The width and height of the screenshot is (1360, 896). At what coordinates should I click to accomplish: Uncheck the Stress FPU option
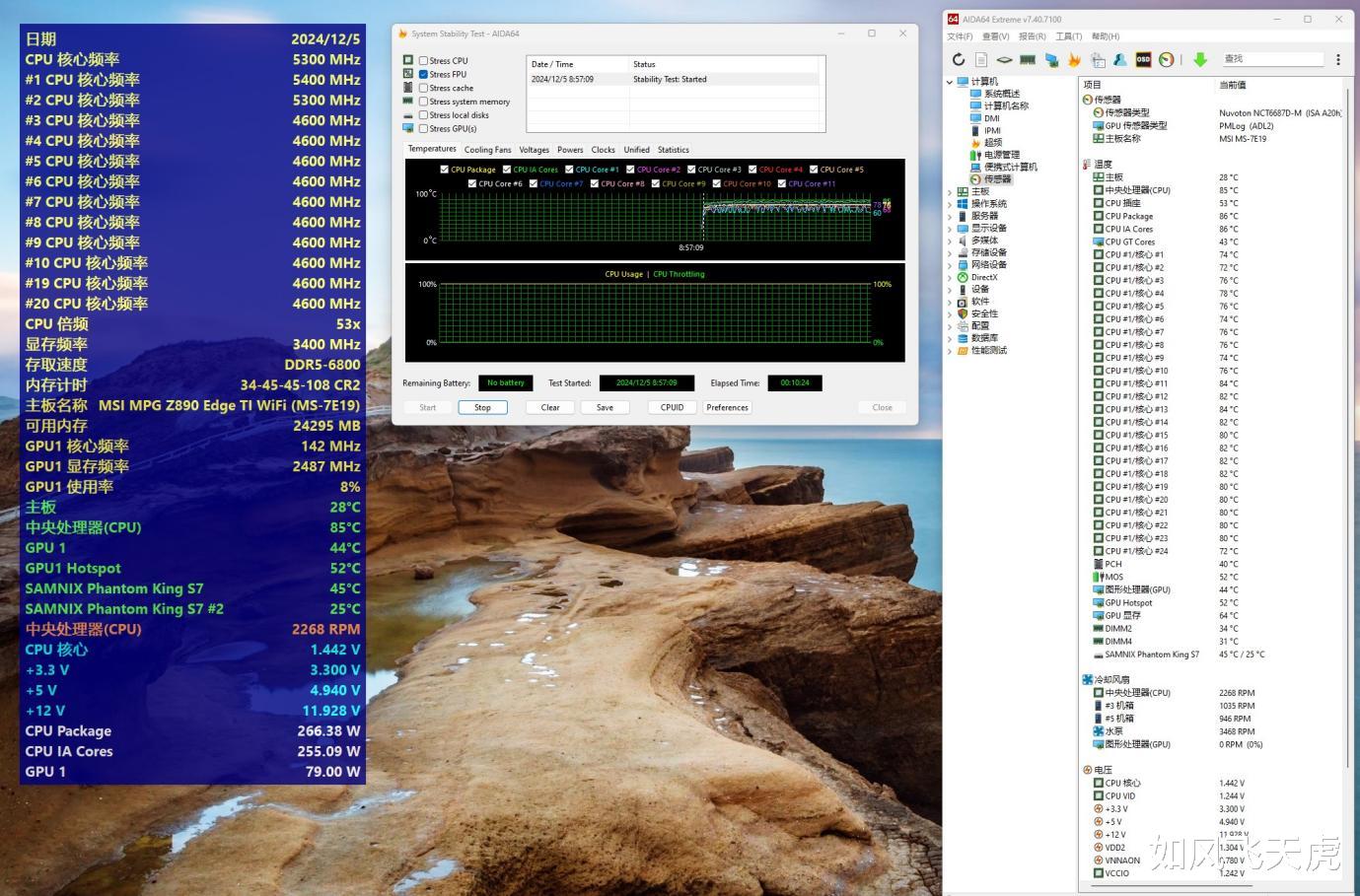click(x=423, y=75)
